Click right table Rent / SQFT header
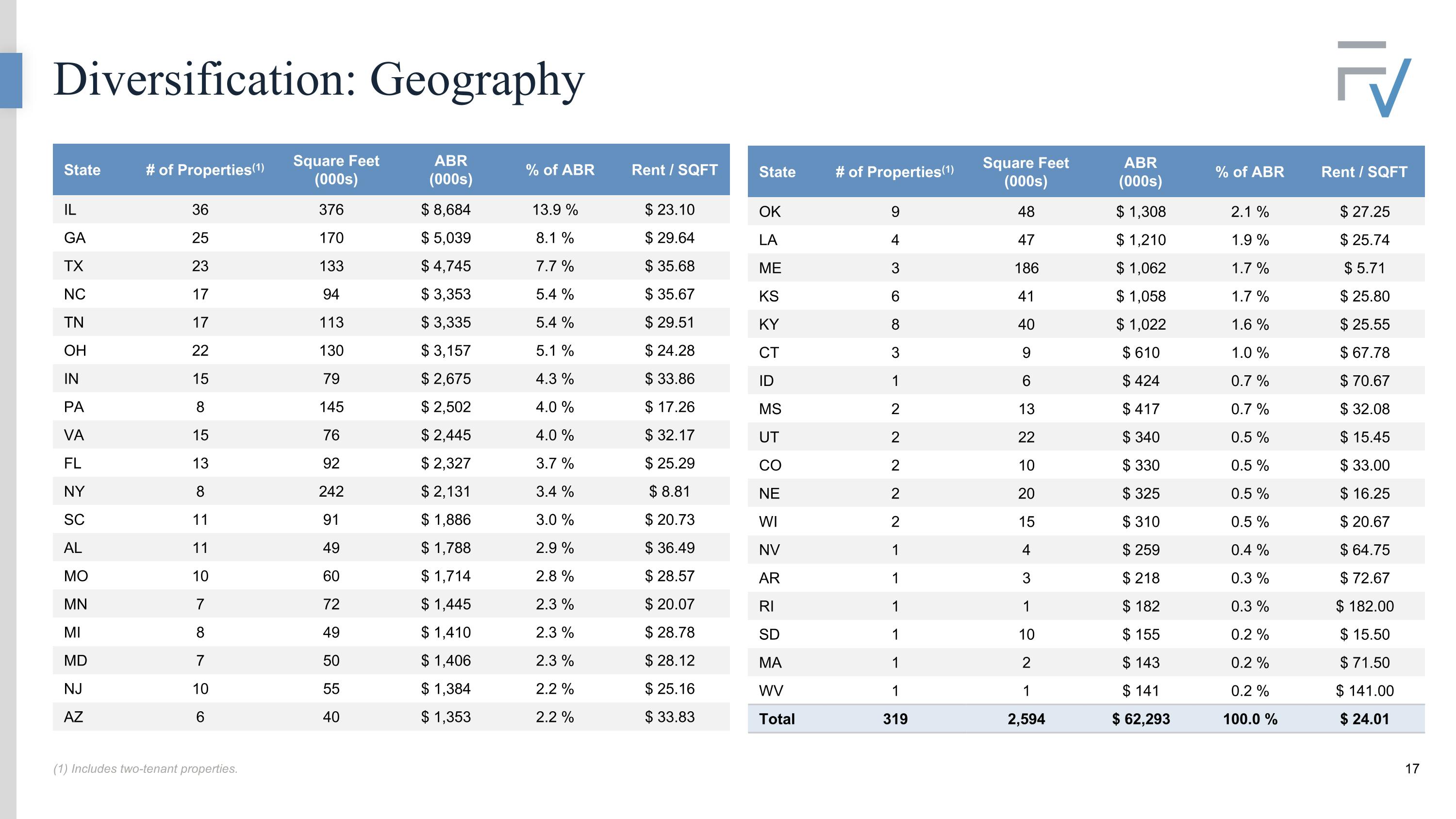The width and height of the screenshot is (1456, 819). pos(1364,172)
